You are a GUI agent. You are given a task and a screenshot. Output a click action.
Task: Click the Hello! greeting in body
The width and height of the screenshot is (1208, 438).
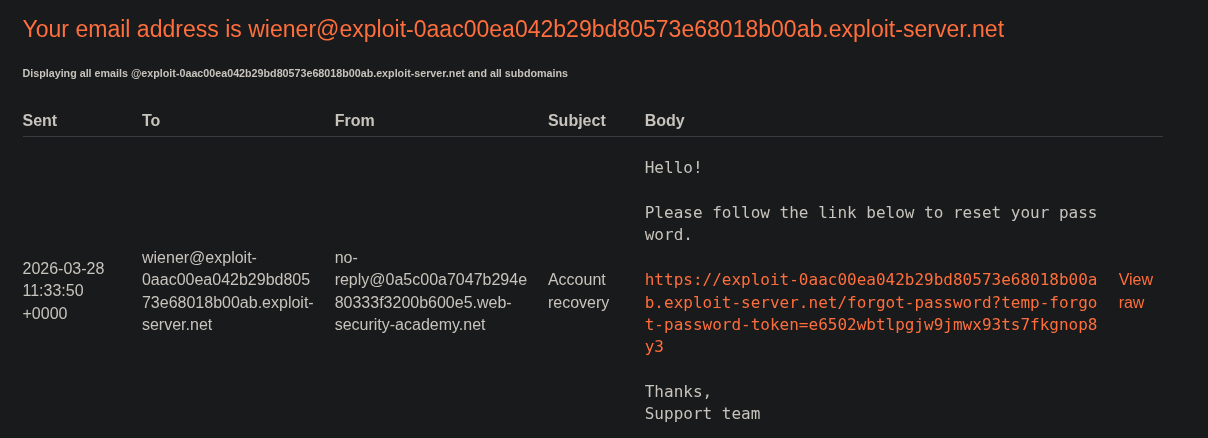tap(673, 167)
